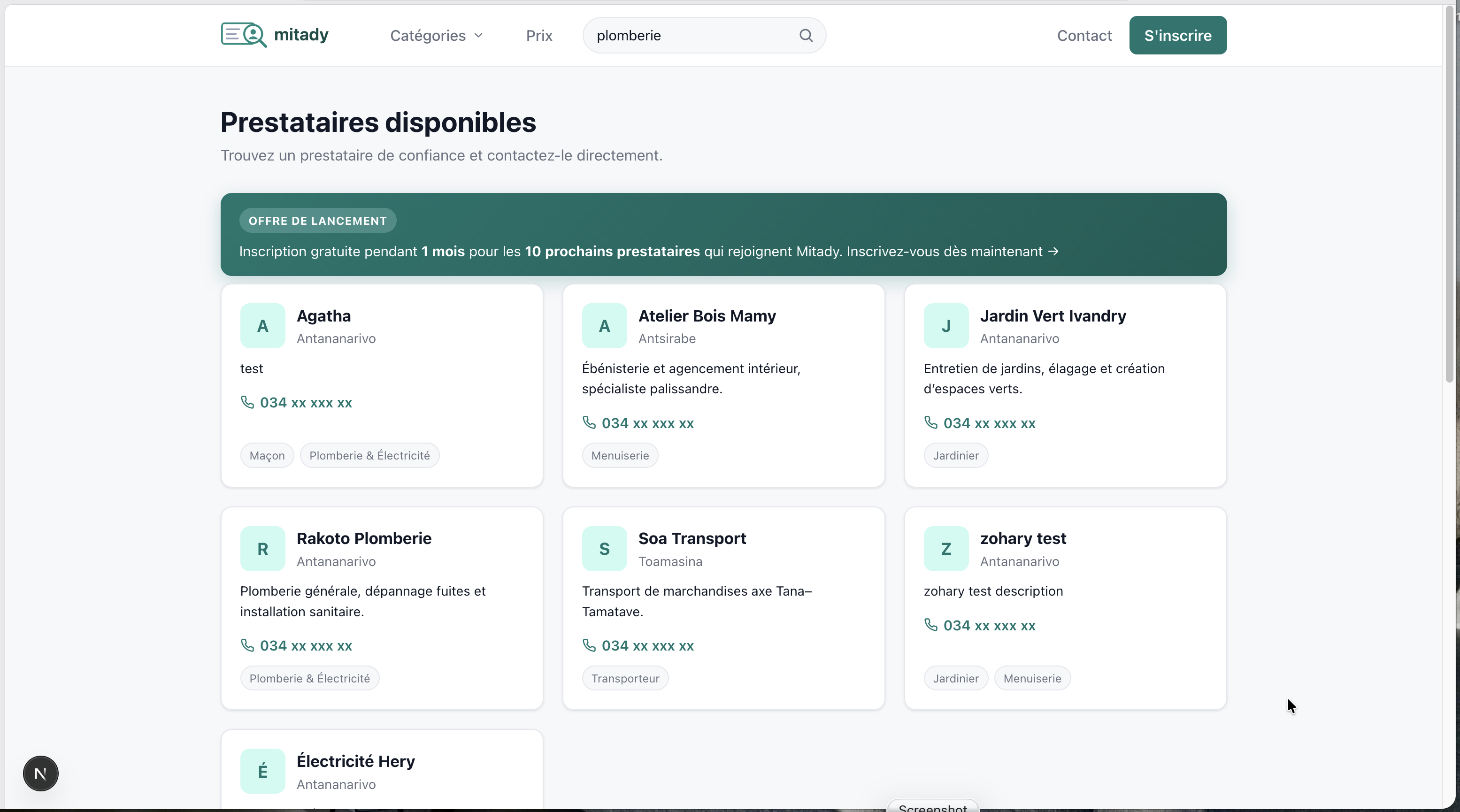This screenshot has height=812, width=1460.
Task: Select Plomberie & Électricité tag on Agatha card
Action: click(x=369, y=456)
